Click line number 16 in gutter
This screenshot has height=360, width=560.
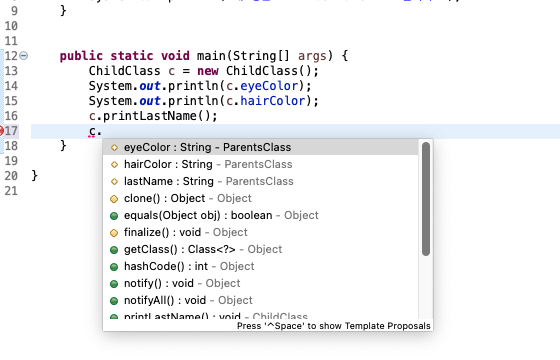pos(11,116)
